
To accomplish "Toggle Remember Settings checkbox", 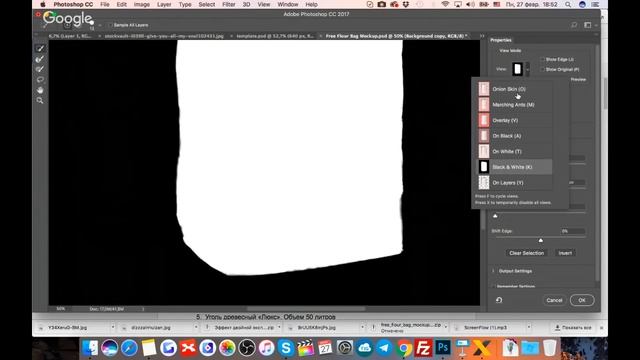I will (x=493, y=287).
